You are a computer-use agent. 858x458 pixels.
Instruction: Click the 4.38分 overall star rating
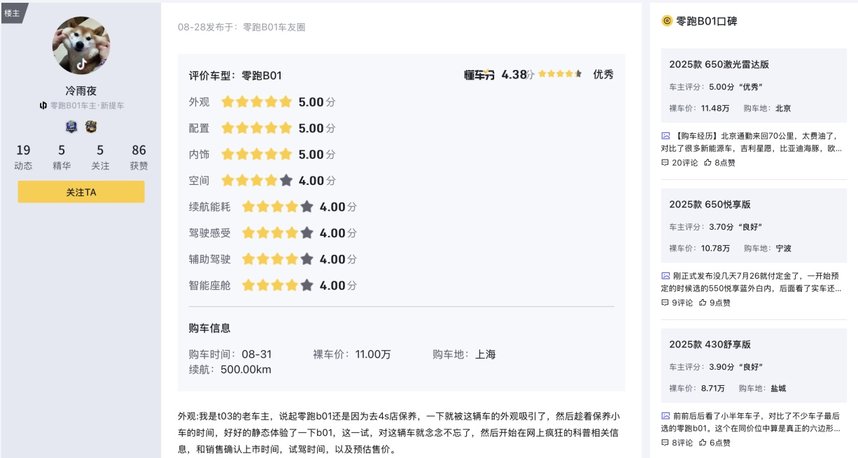coord(560,74)
